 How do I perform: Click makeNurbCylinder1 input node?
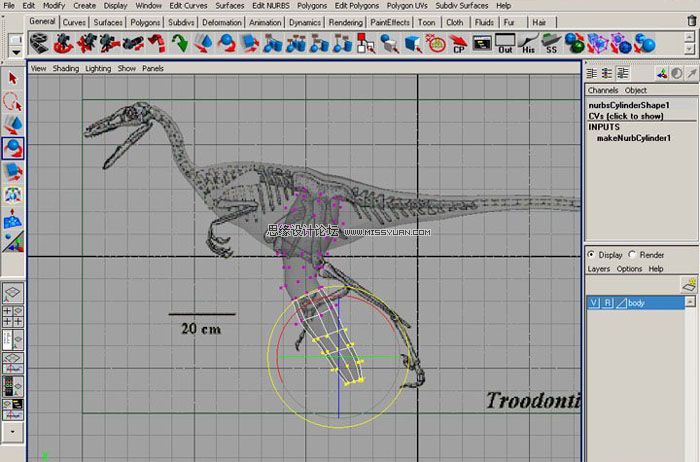(633, 138)
